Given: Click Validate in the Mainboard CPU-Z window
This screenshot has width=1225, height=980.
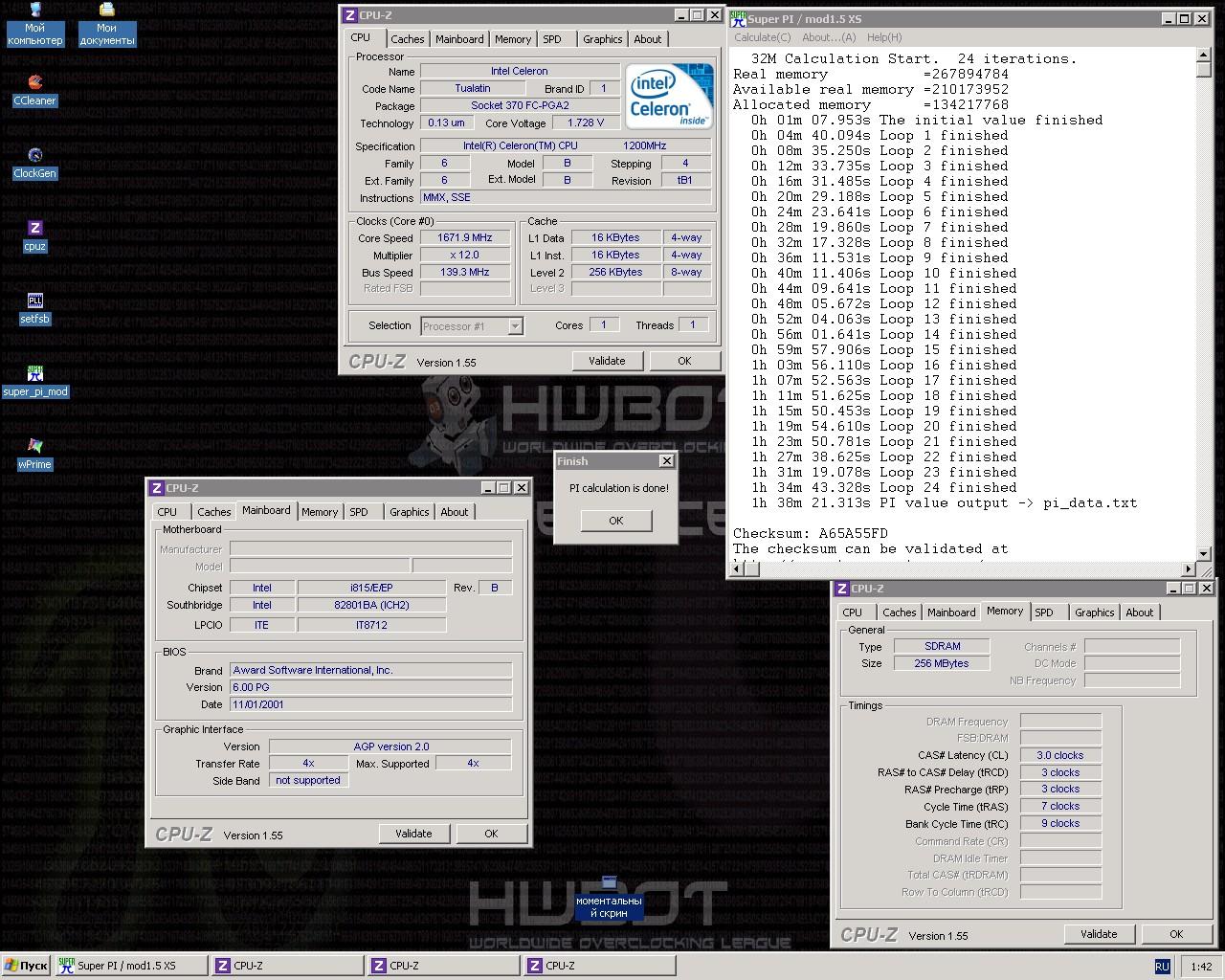Looking at the screenshot, I should click(x=413, y=834).
